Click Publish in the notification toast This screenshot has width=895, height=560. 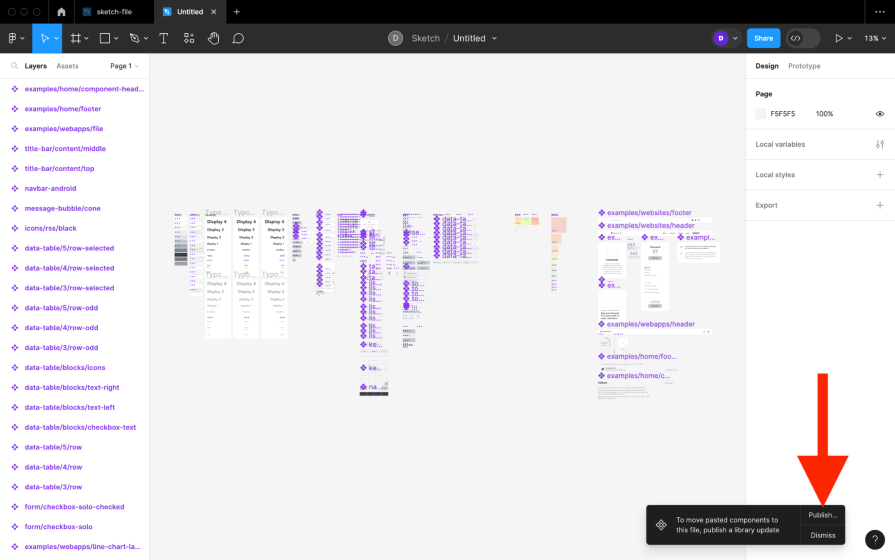(x=823, y=515)
